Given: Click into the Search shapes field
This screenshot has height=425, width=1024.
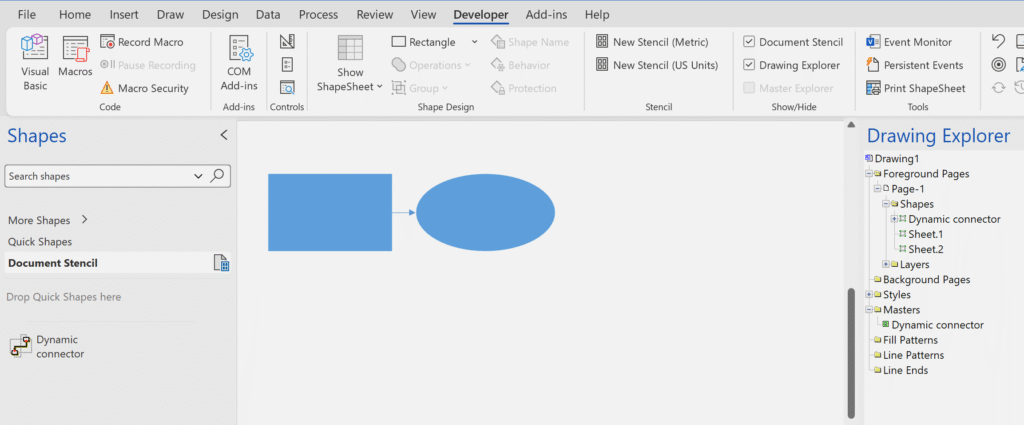Looking at the screenshot, I should (98, 176).
